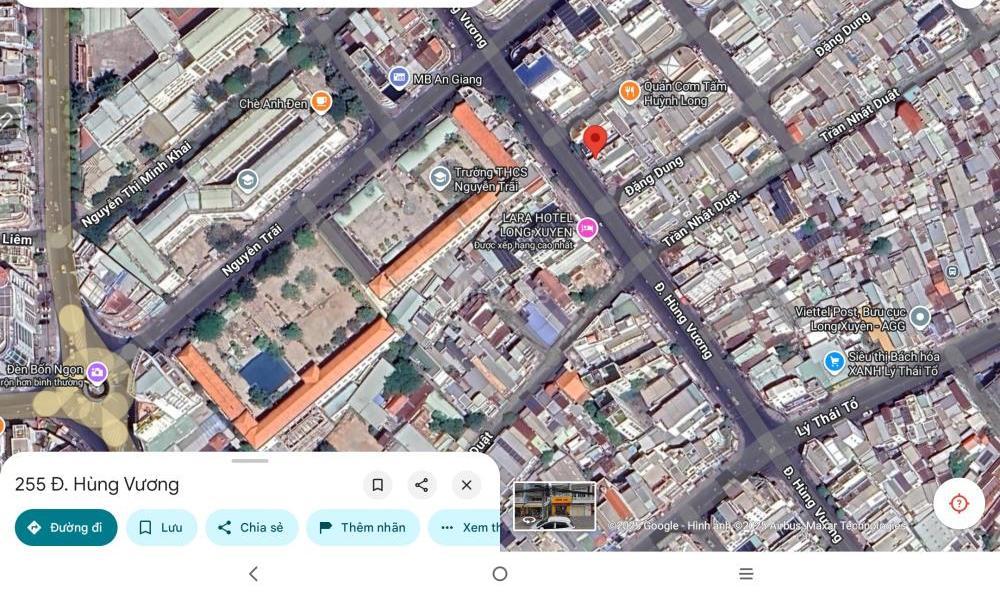Start directions with Đường đi button

66,527
